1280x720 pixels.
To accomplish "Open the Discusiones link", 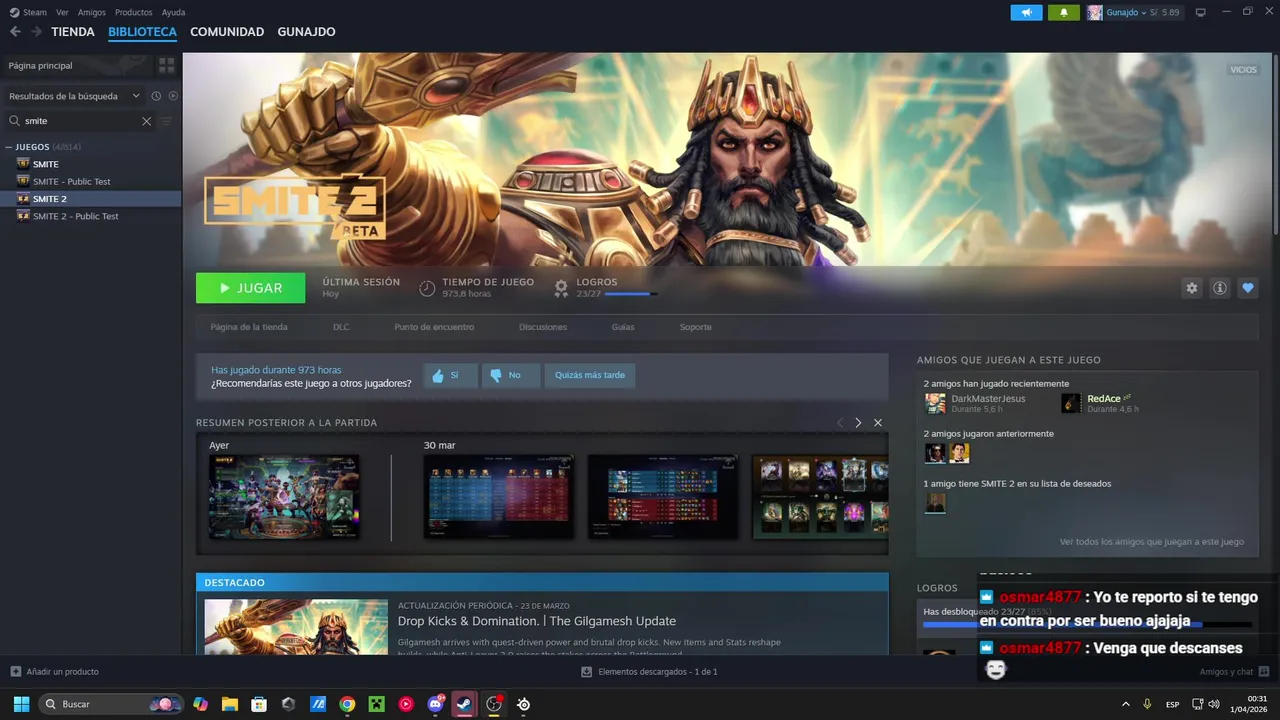I will 543,327.
